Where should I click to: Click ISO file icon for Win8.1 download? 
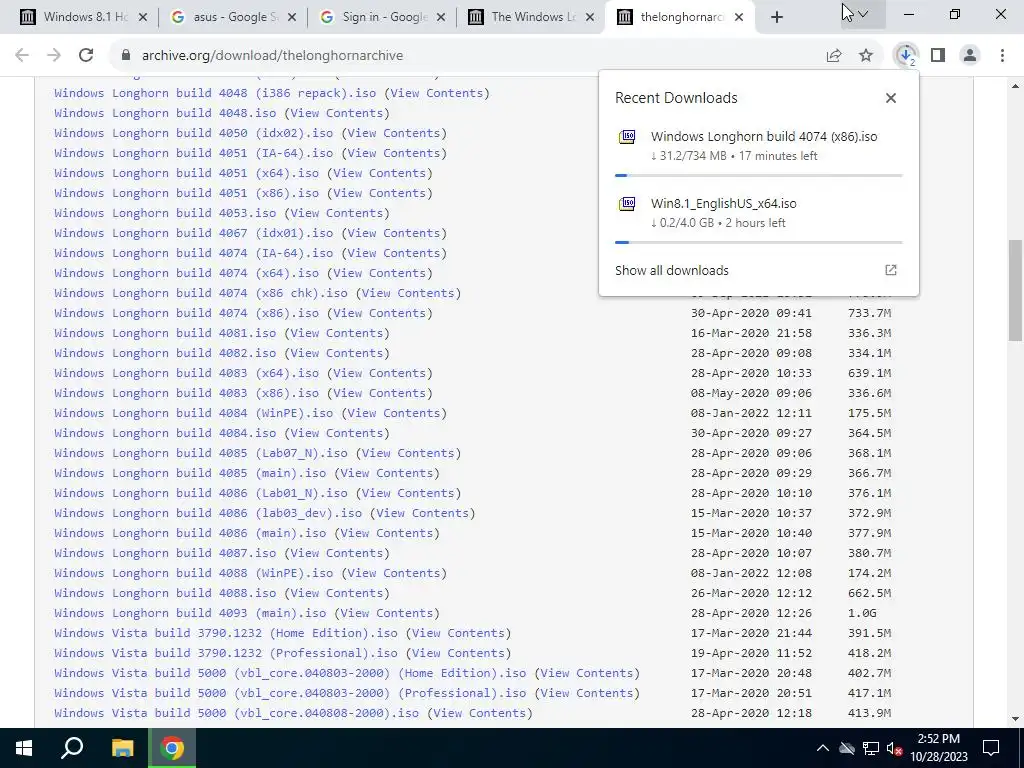(627, 204)
